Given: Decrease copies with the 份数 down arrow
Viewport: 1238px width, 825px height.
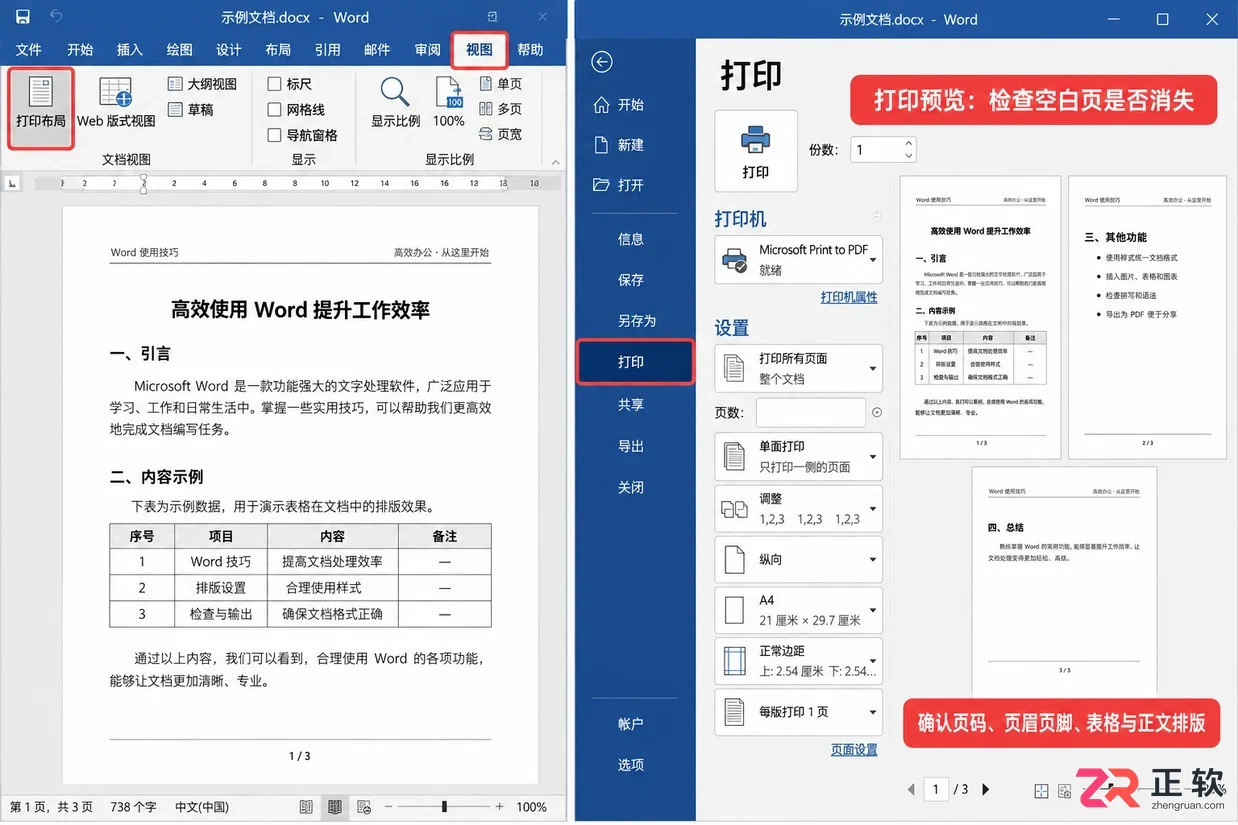Looking at the screenshot, I should click(908, 156).
